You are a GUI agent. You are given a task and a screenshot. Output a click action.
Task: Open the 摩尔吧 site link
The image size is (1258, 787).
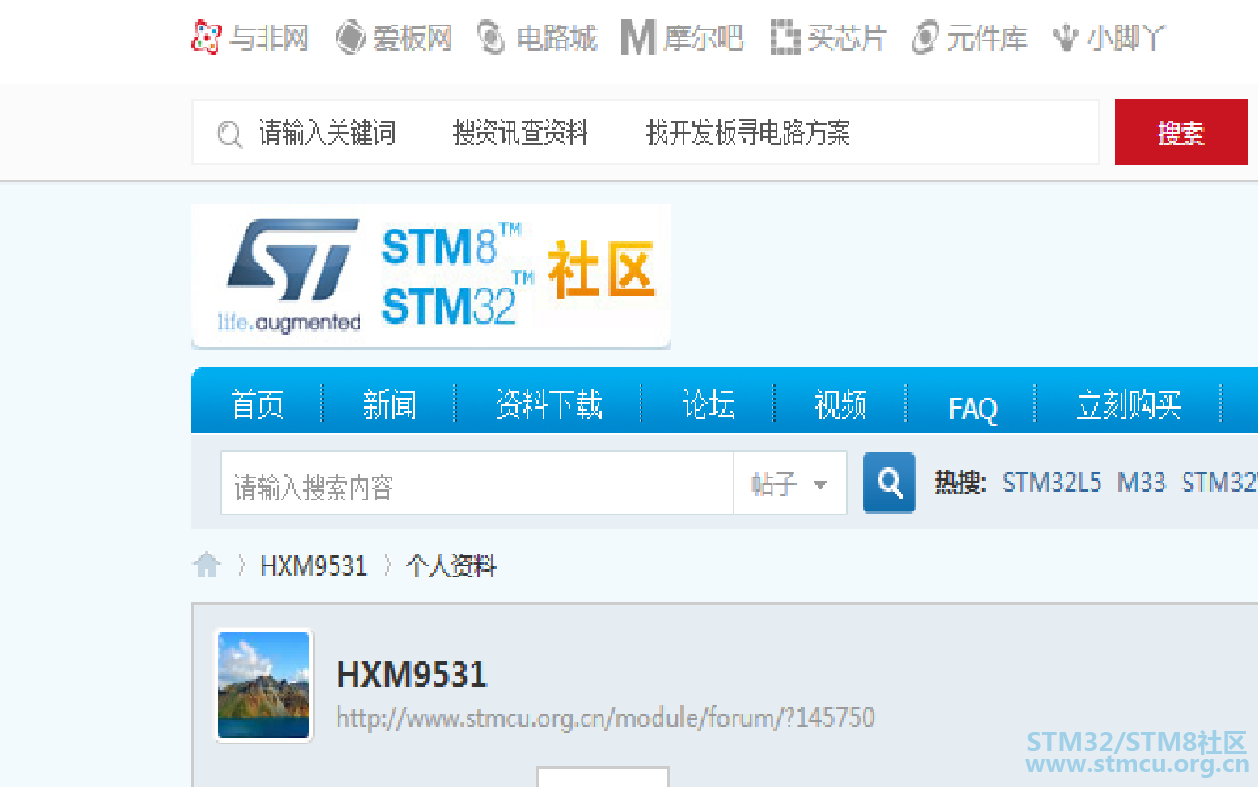click(682, 38)
